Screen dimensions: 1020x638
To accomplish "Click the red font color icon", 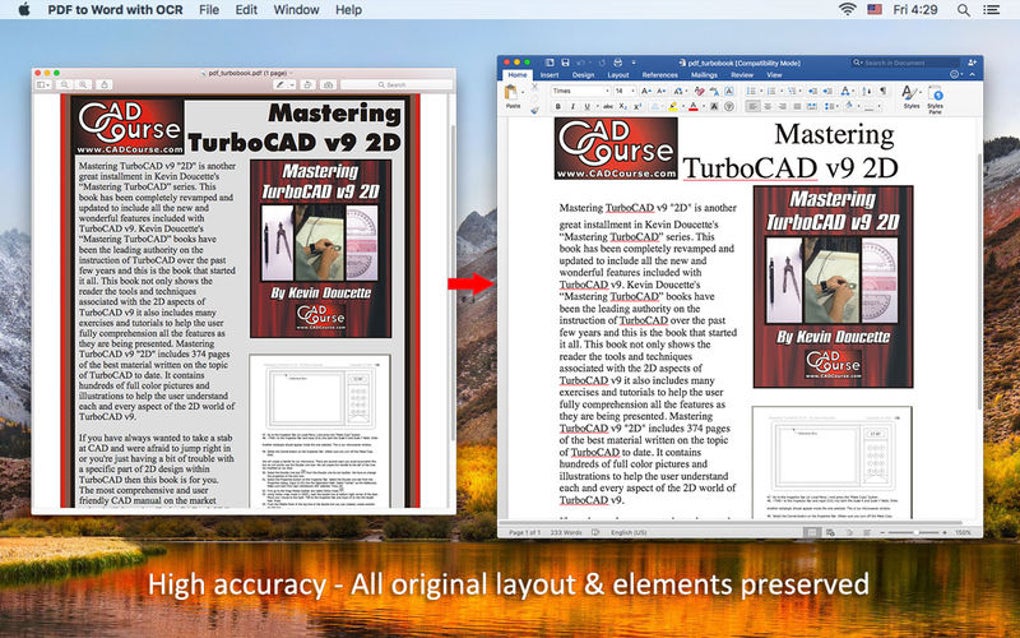I will pos(693,106).
